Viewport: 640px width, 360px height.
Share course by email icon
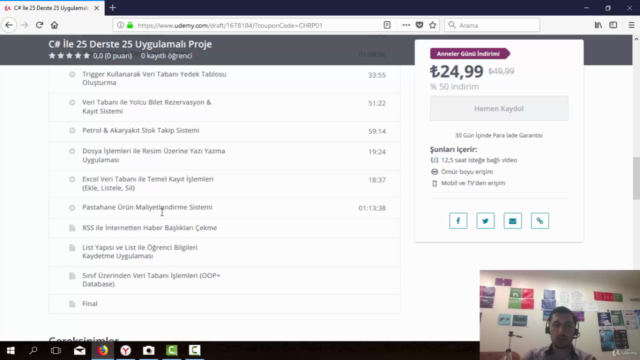point(513,221)
